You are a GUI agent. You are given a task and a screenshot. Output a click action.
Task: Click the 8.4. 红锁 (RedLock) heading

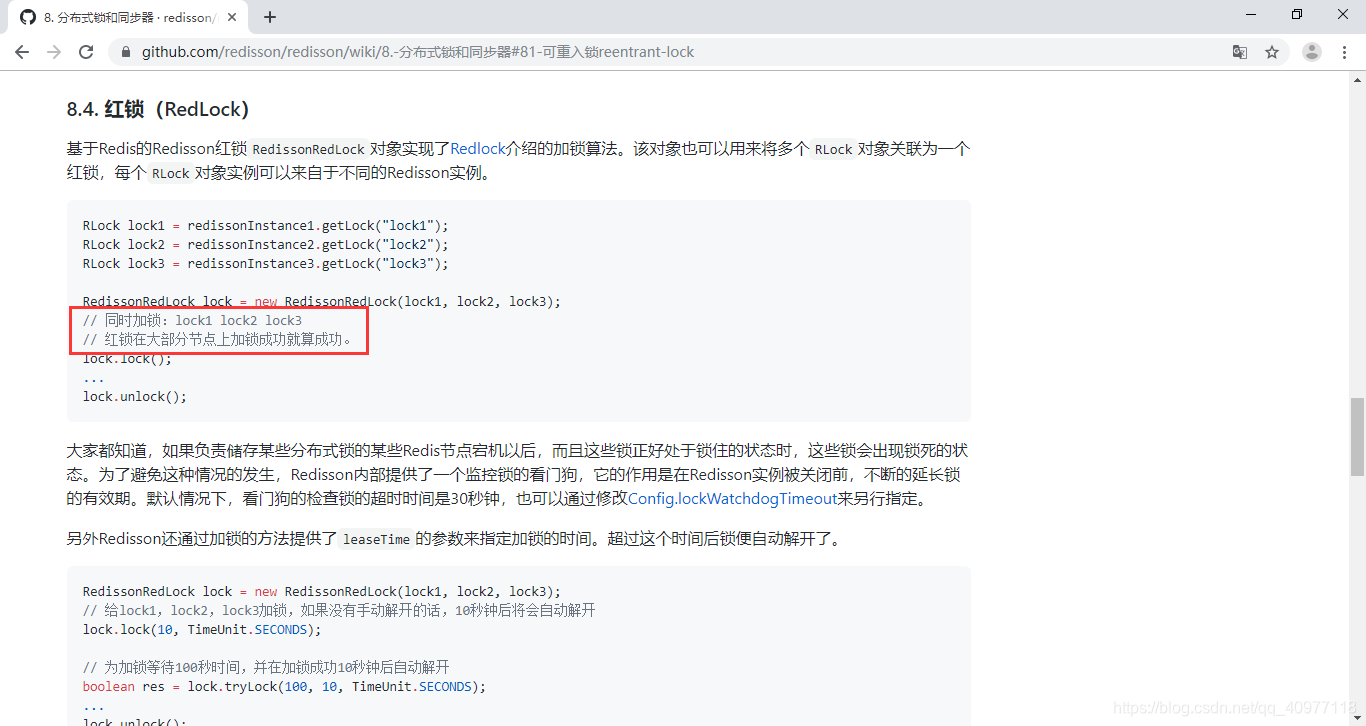point(158,108)
